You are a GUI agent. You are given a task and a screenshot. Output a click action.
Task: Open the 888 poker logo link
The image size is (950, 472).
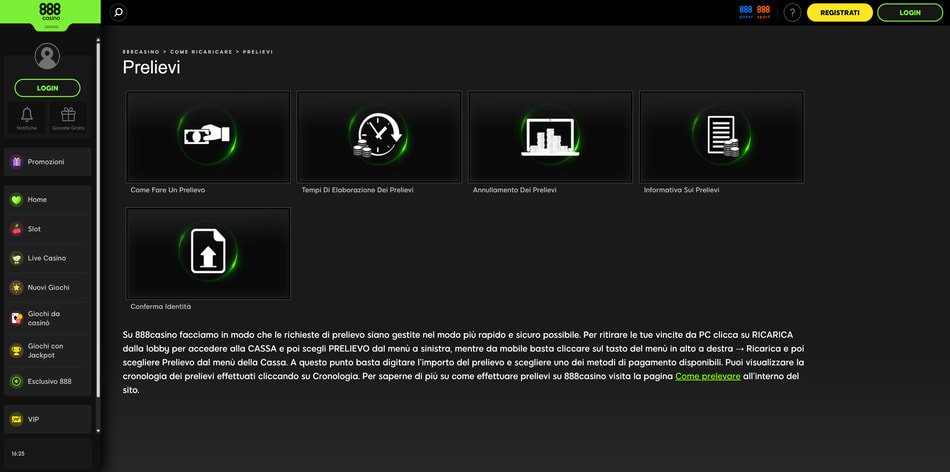[x=746, y=12]
